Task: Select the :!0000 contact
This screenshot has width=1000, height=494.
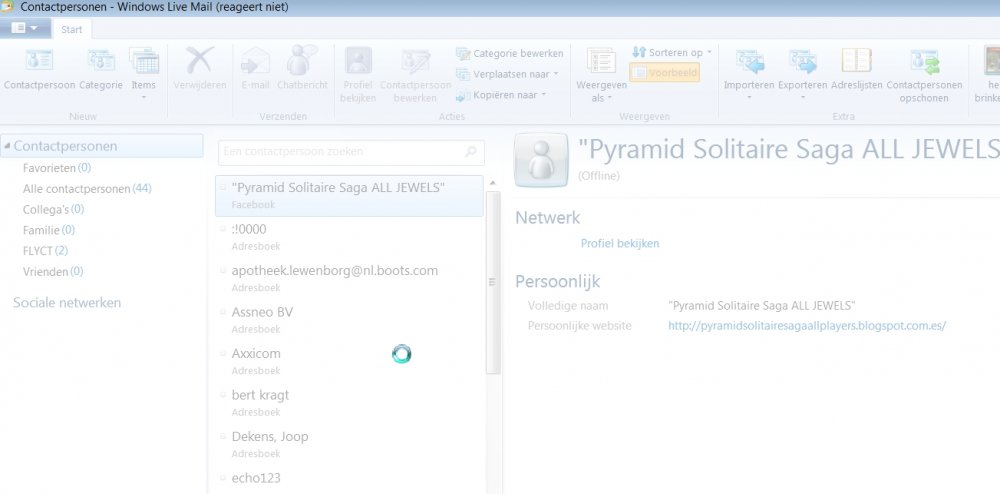Action: point(349,237)
